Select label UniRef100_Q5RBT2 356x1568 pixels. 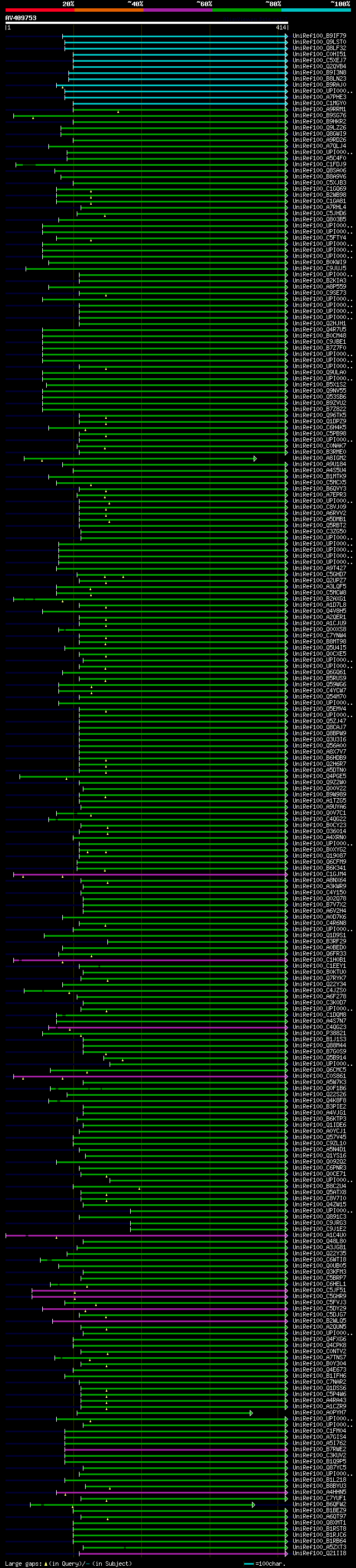pyautogui.click(x=319, y=525)
